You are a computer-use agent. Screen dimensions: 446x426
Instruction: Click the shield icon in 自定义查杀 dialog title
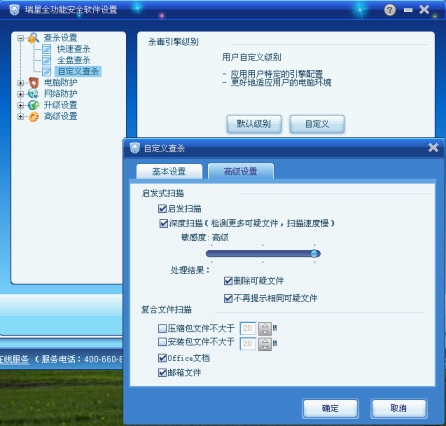(135, 148)
